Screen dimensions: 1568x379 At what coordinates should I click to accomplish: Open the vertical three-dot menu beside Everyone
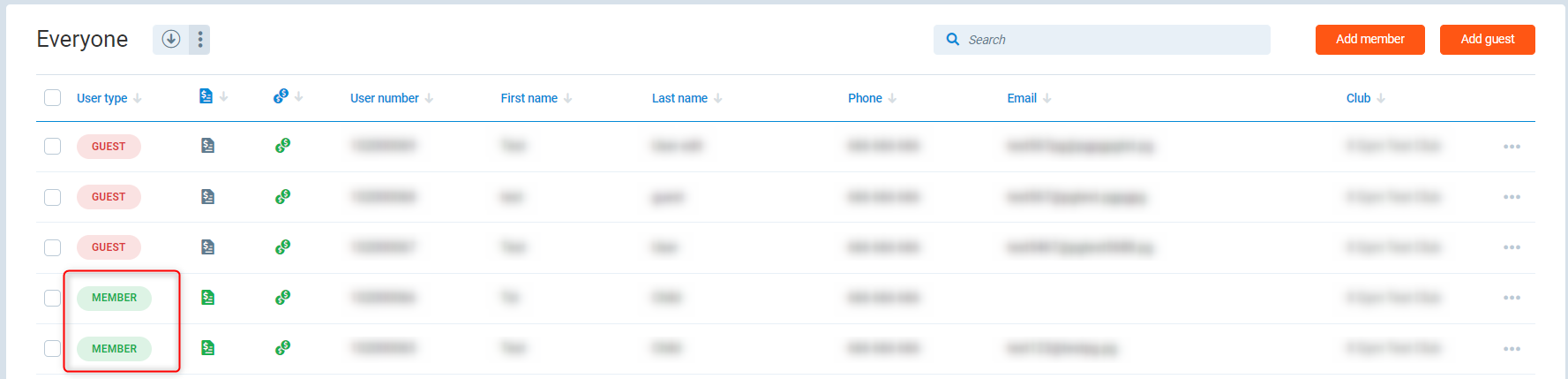click(x=200, y=39)
